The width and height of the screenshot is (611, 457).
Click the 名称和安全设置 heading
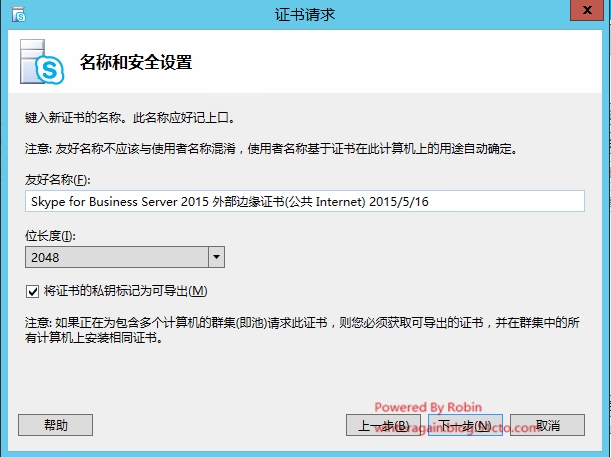click(136, 62)
